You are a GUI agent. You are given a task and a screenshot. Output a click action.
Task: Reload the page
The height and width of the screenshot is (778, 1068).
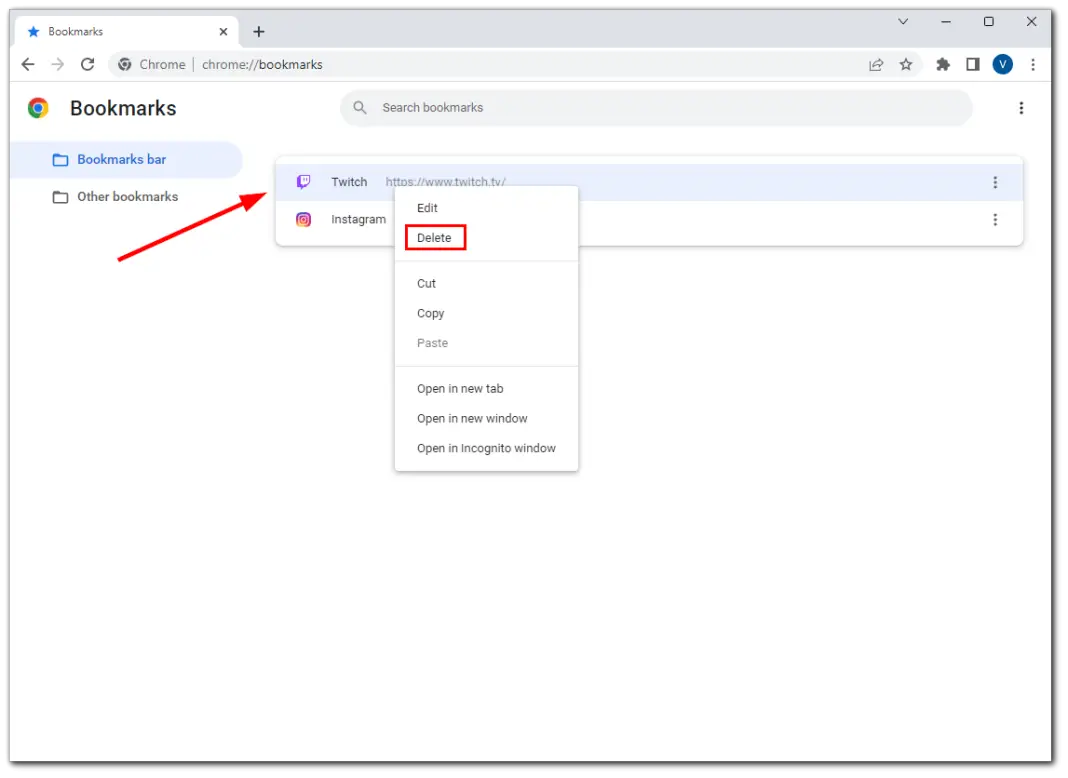point(87,64)
